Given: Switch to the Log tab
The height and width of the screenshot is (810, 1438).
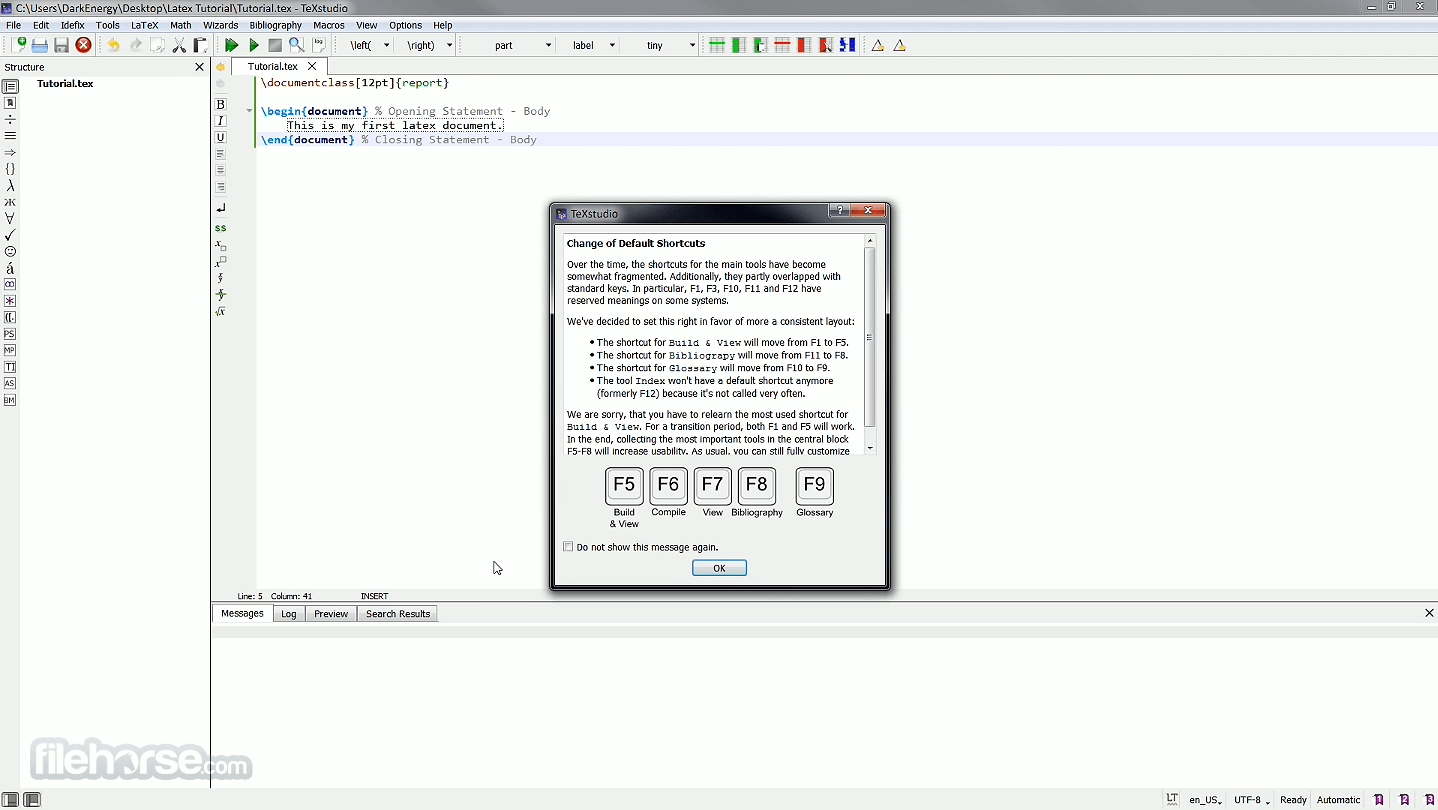Looking at the screenshot, I should click(x=289, y=614).
